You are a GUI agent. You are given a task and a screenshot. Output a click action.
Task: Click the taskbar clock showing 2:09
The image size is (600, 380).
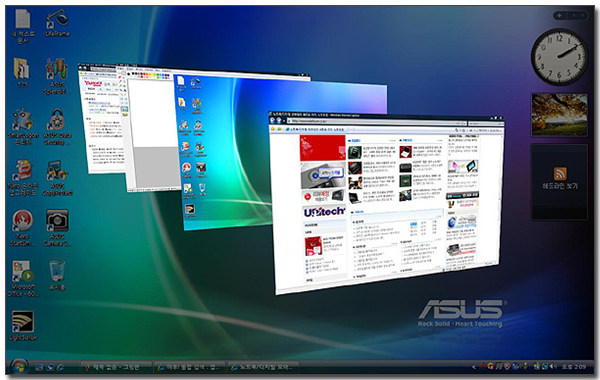574,367
